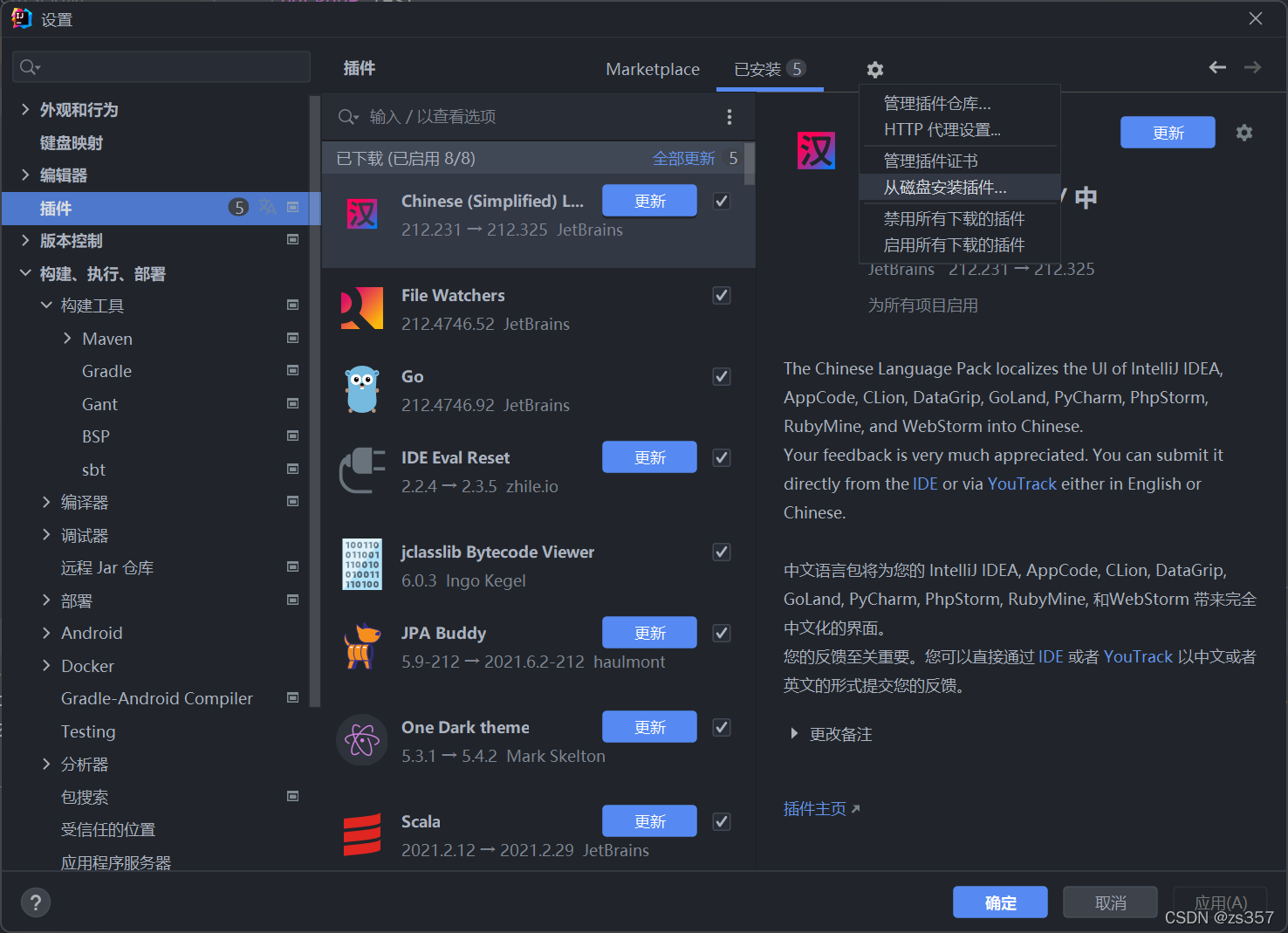
Task: Click the large 汉 icon in plugin details
Action: (x=817, y=150)
